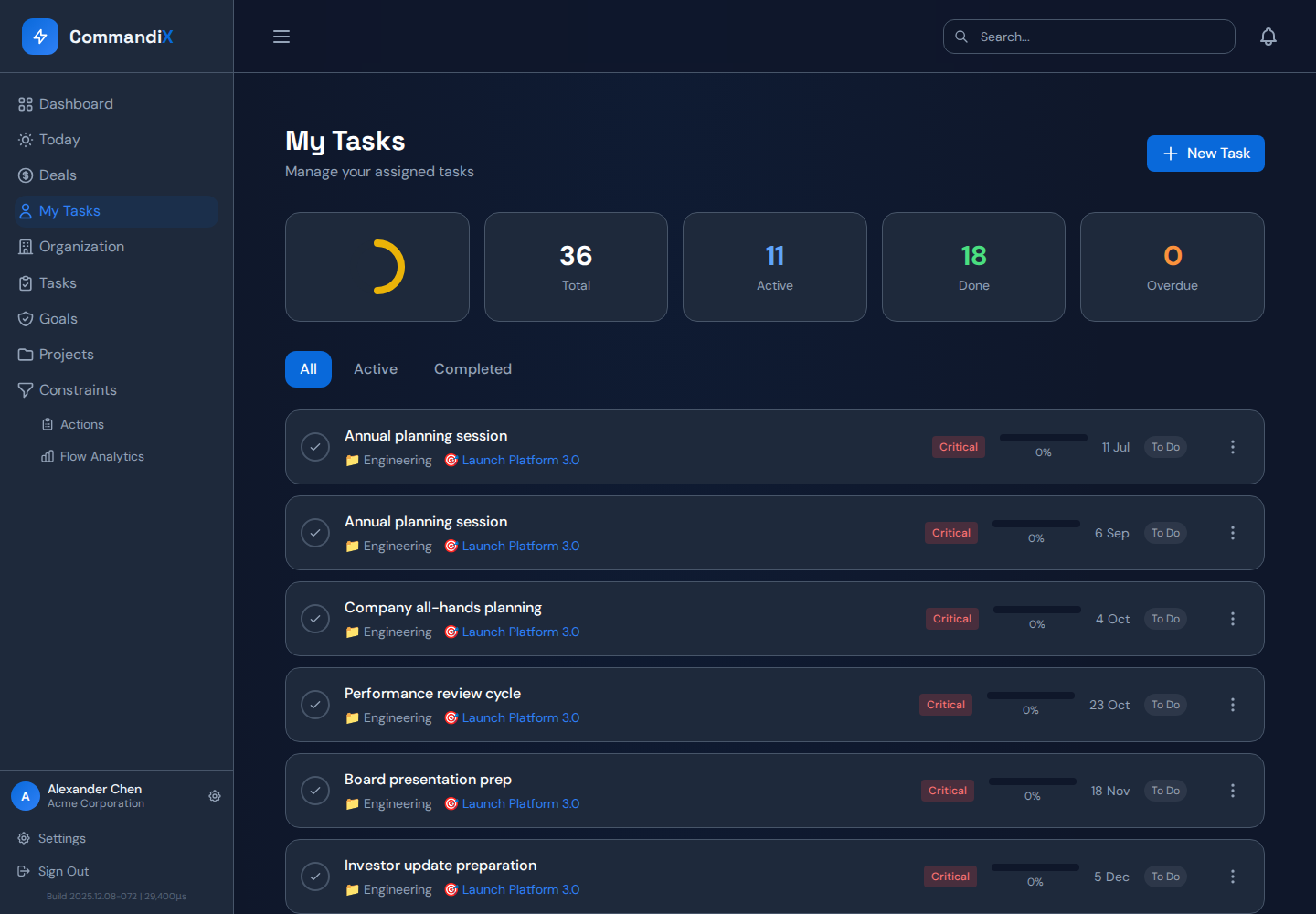Click the Deals dollar icon
The width and height of the screenshot is (1316, 914).
point(26,175)
